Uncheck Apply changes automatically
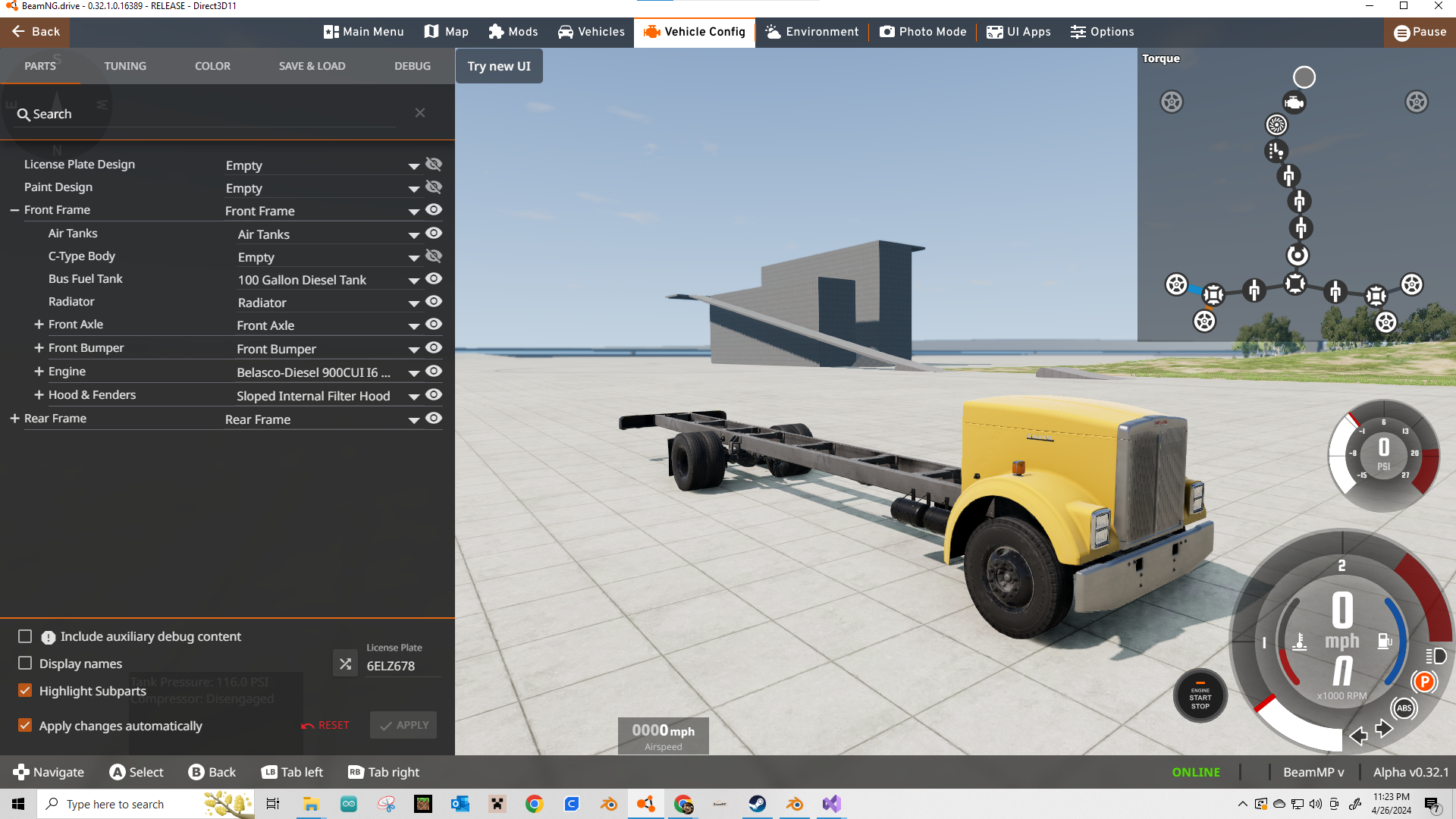Image resolution: width=1456 pixels, height=819 pixels. pos(25,726)
